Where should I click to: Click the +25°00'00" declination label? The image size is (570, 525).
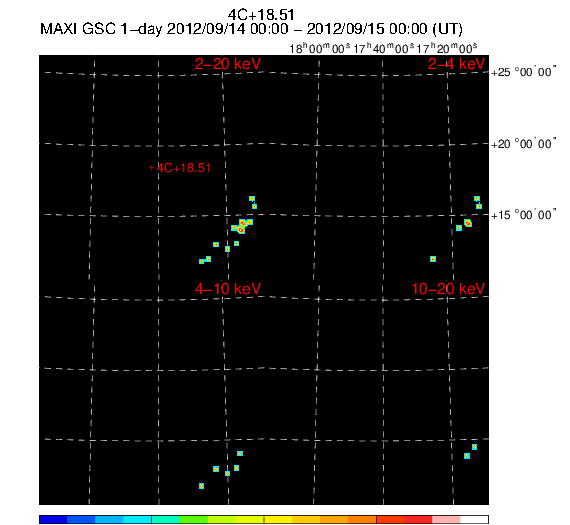(523, 72)
